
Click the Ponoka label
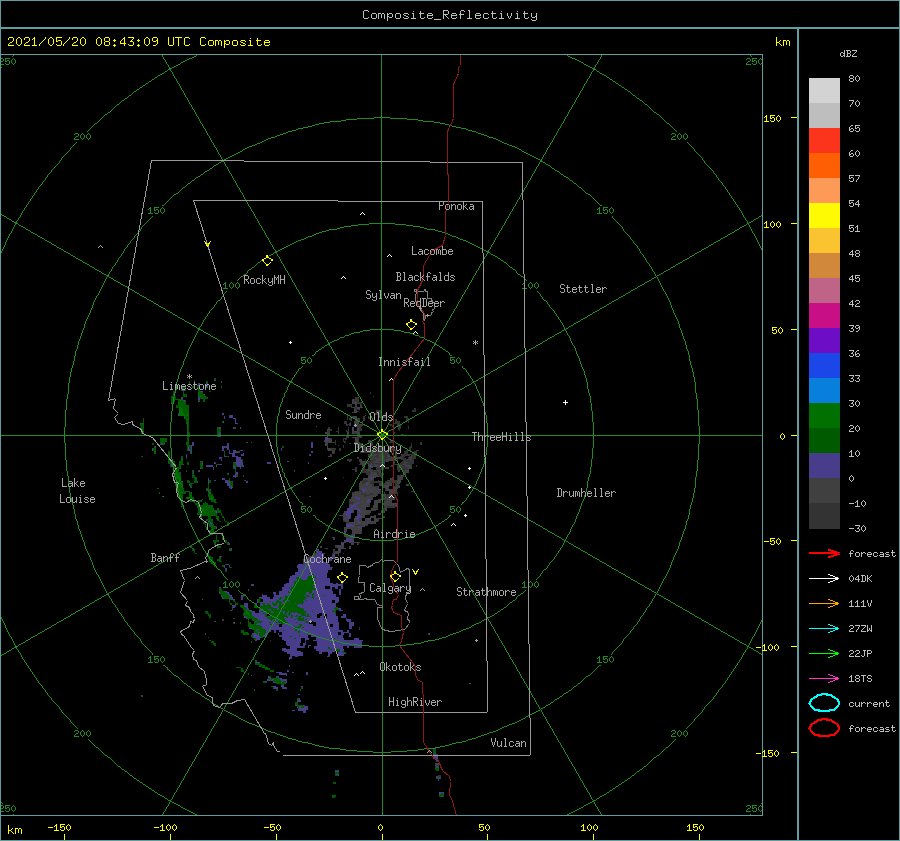456,206
